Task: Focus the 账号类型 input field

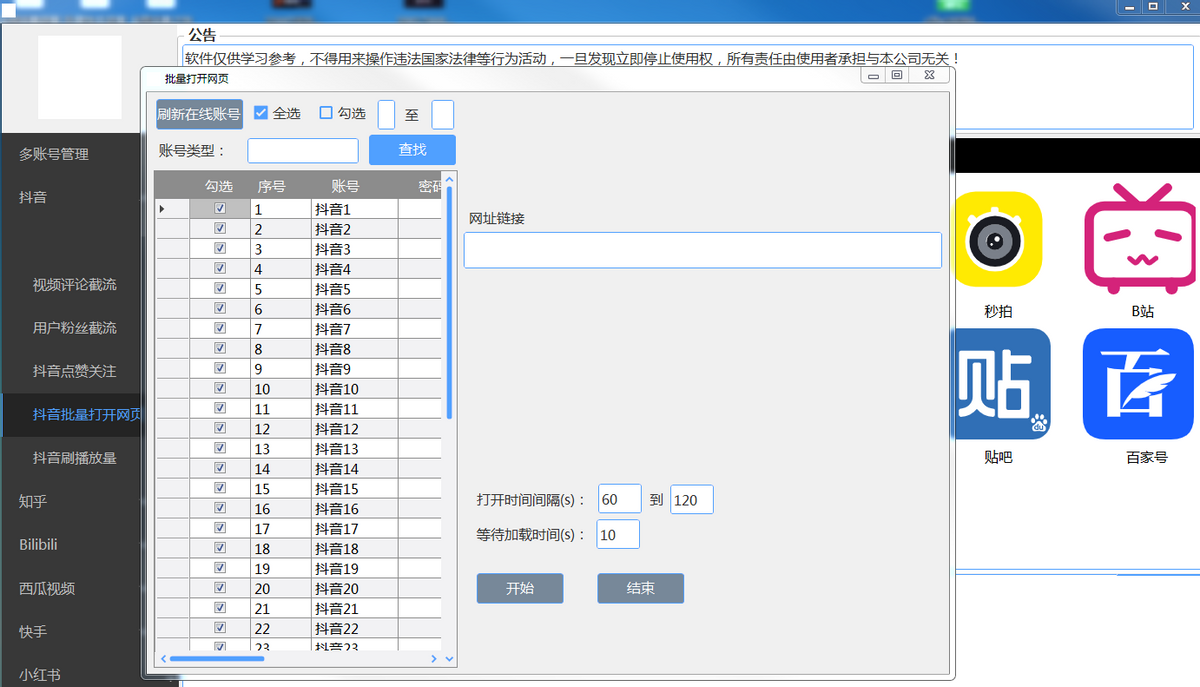Action: 303,150
